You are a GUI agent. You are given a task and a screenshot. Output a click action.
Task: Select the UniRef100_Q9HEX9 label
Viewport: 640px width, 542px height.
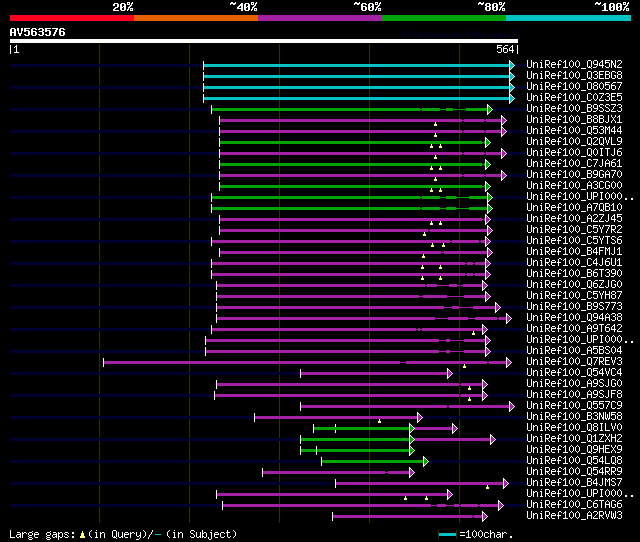[574, 450]
